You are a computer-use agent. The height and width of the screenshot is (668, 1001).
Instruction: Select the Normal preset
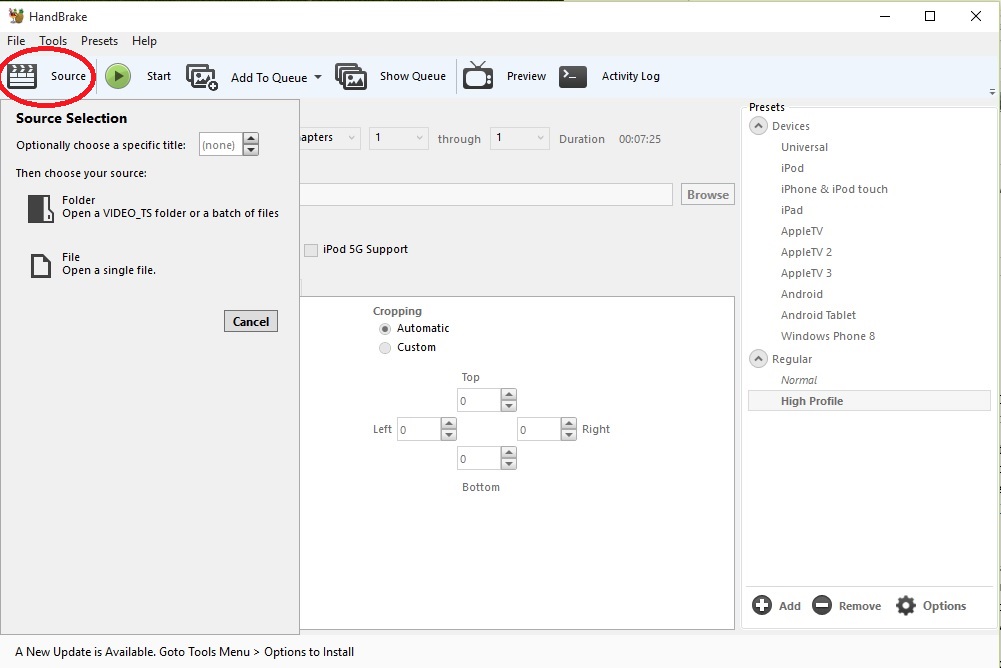tap(799, 381)
